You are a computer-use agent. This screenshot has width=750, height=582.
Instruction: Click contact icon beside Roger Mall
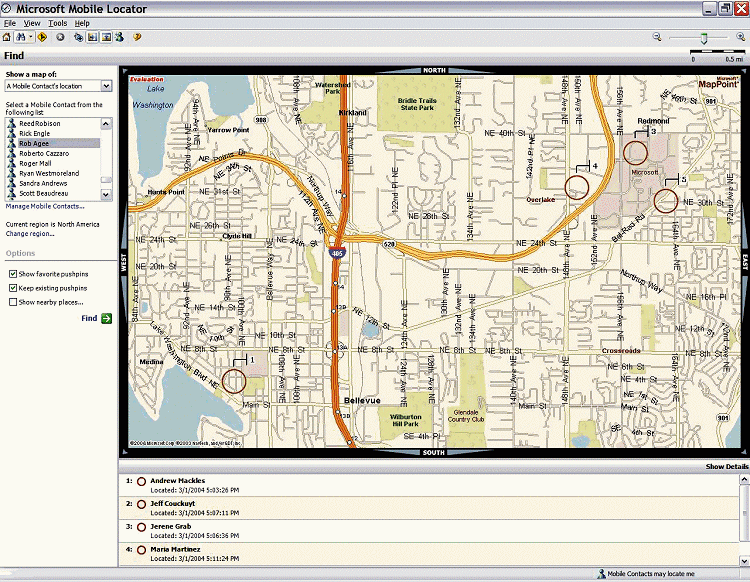(x=11, y=164)
